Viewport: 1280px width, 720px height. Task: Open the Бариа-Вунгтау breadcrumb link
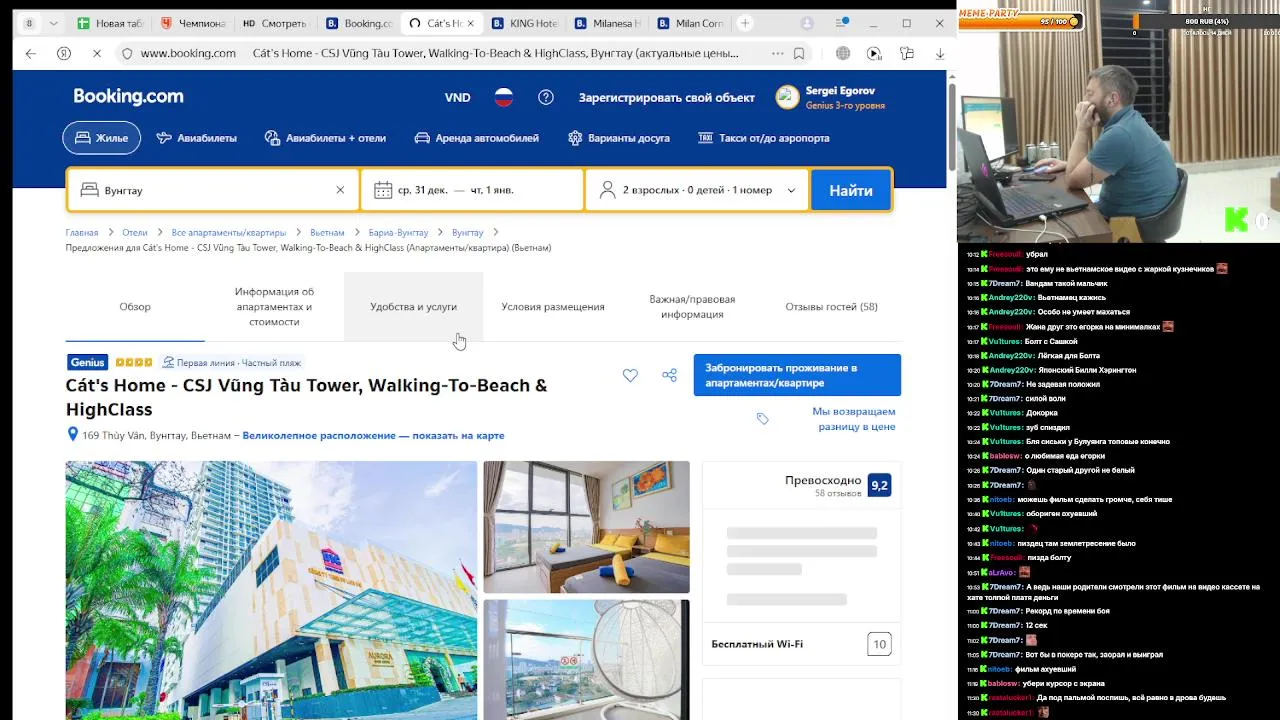[x=398, y=233]
